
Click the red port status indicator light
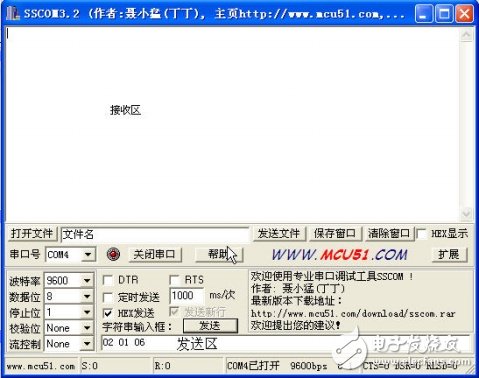click(x=113, y=254)
